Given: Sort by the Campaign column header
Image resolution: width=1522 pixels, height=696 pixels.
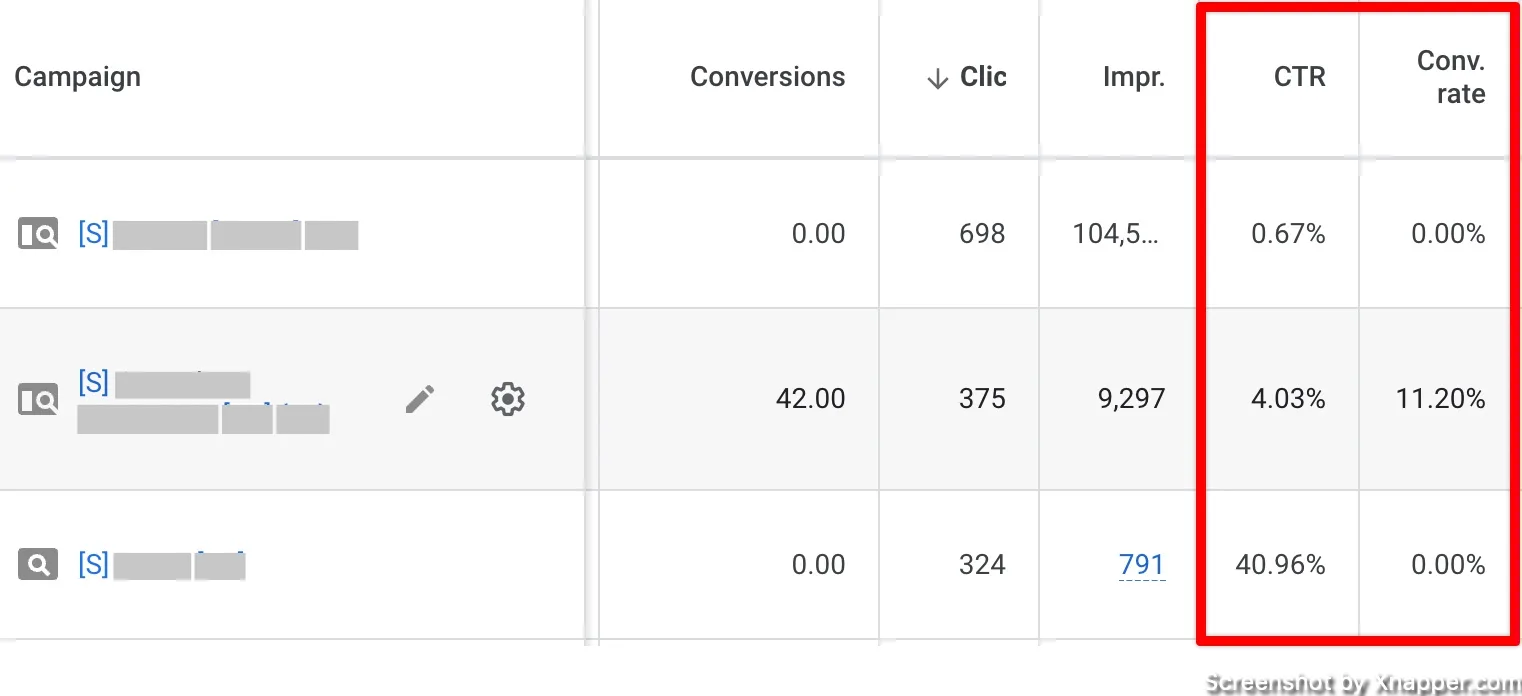Looking at the screenshot, I should [x=78, y=77].
